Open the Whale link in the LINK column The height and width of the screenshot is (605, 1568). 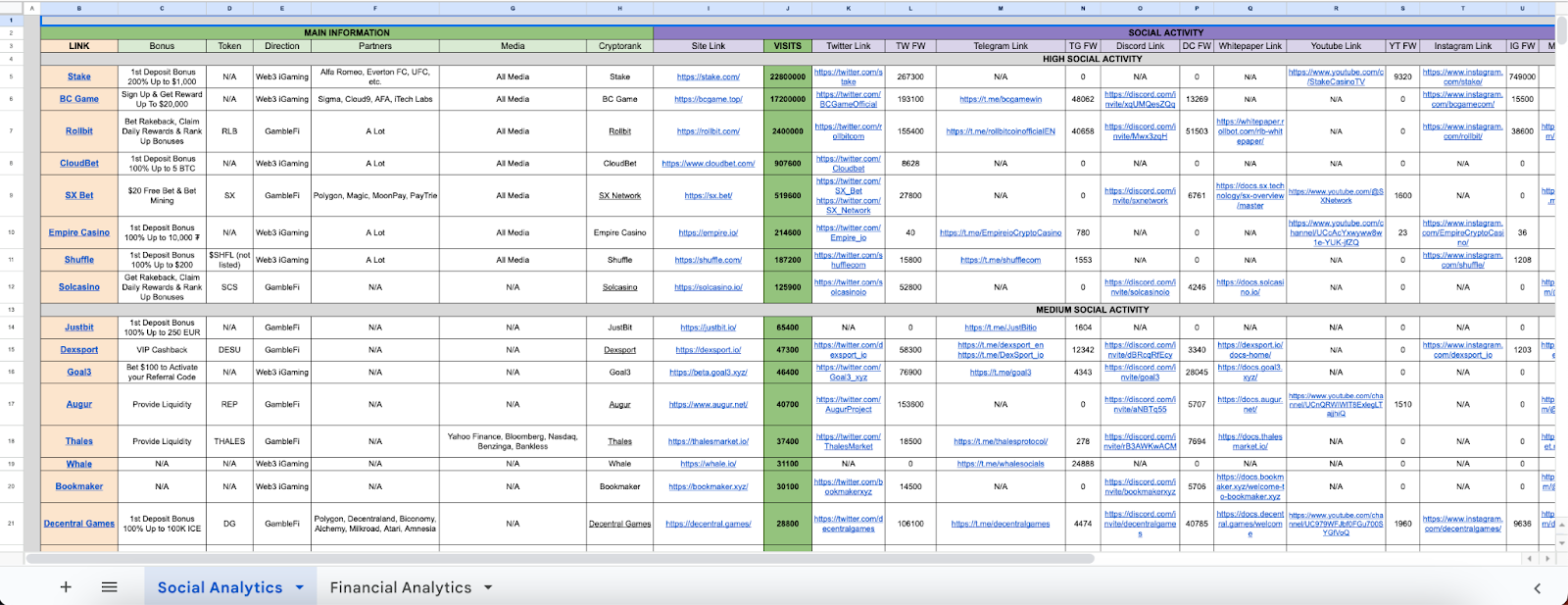pyautogui.click(x=79, y=464)
